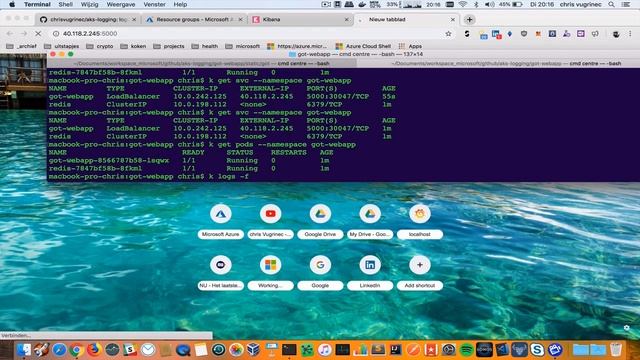Open Google Chrome from the Dock

(x=76, y=350)
